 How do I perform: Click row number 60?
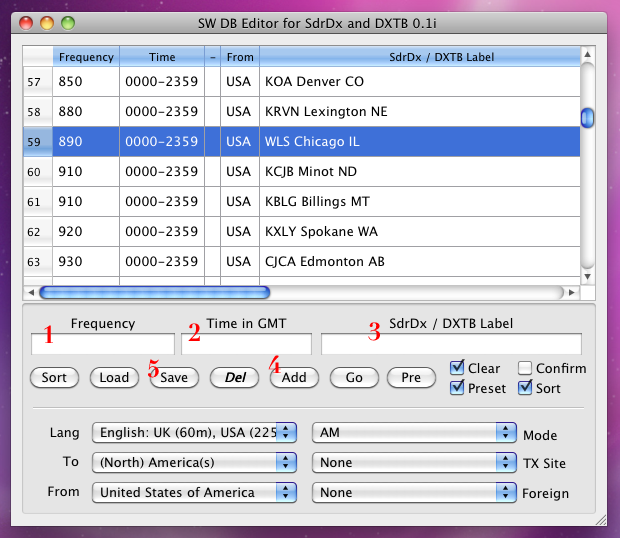38,172
